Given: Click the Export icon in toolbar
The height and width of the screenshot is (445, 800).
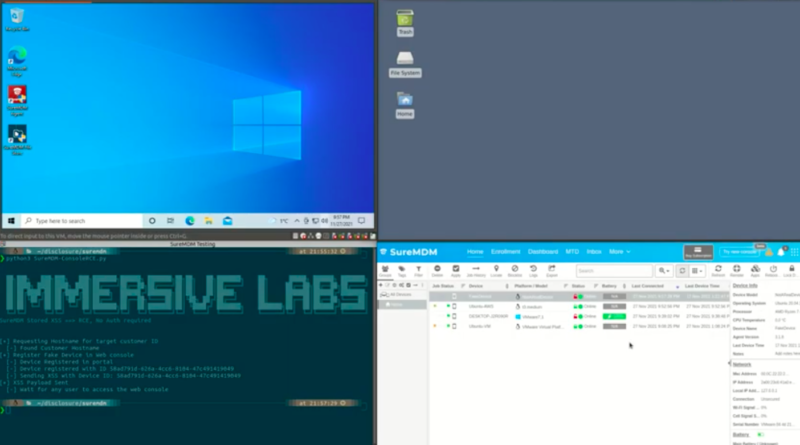Looking at the screenshot, I should coord(552,271).
